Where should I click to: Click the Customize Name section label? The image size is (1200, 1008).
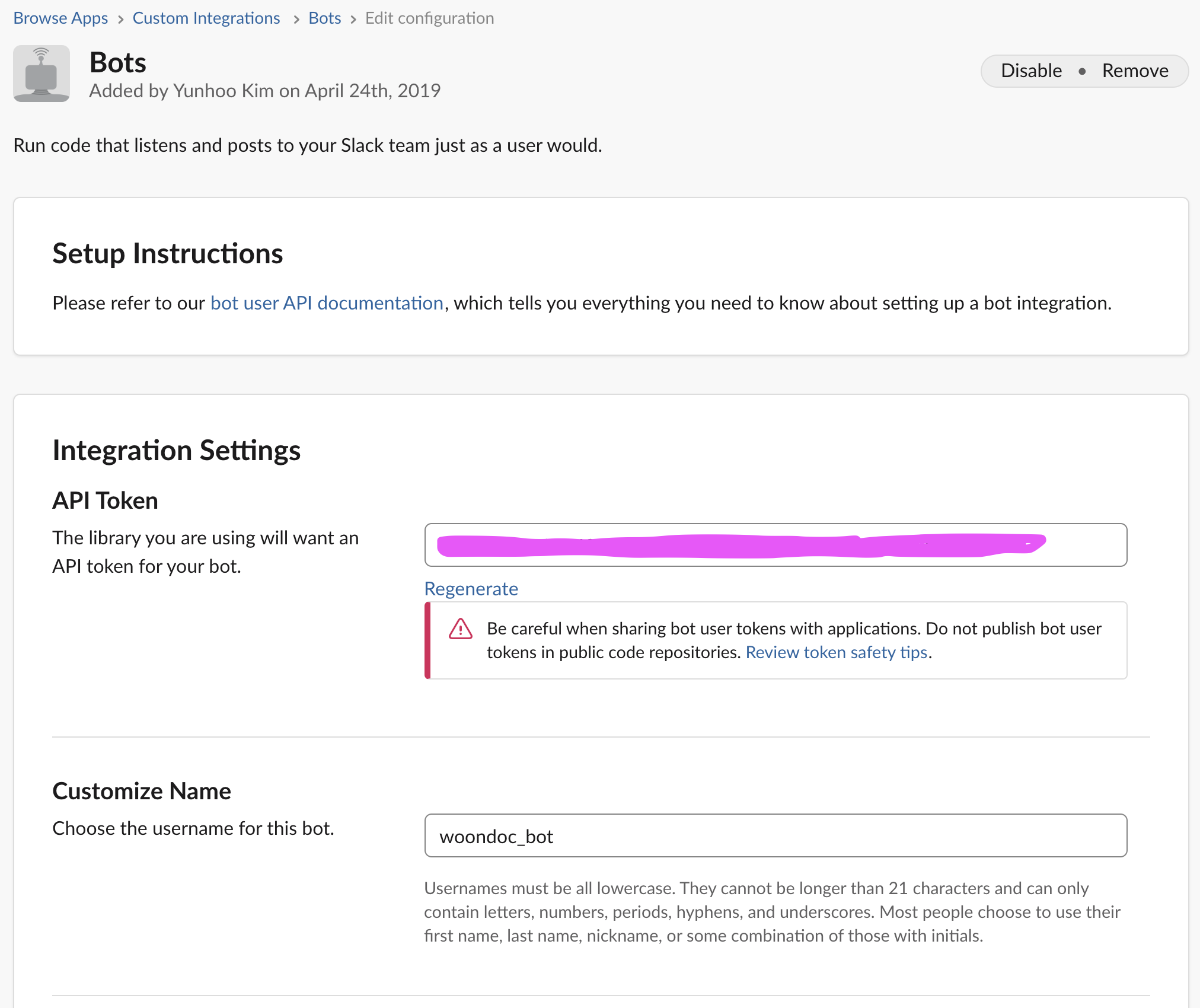pyautogui.click(x=141, y=791)
